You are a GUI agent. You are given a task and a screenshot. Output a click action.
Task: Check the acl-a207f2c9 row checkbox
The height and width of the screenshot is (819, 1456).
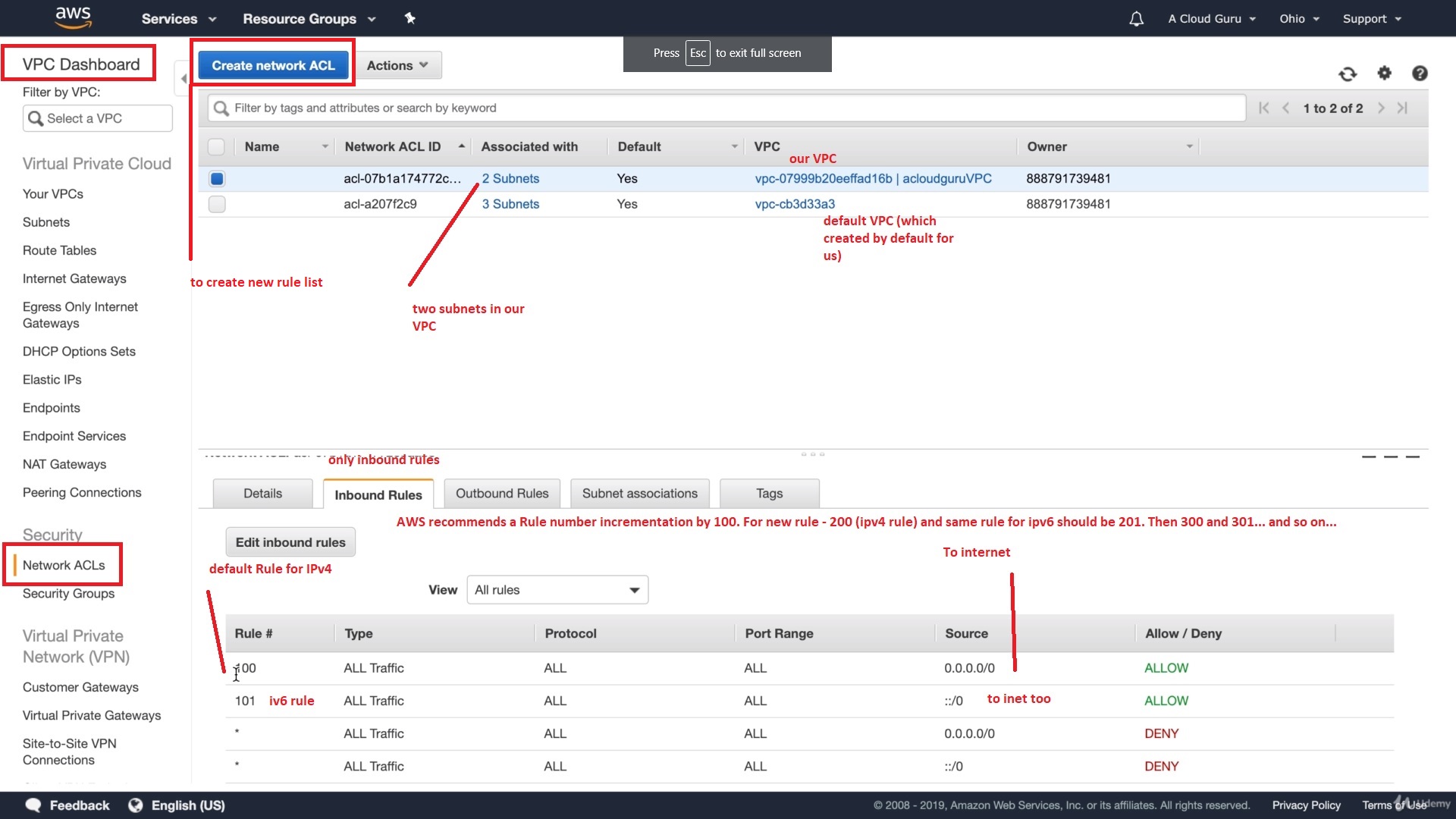(x=217, y=204)
